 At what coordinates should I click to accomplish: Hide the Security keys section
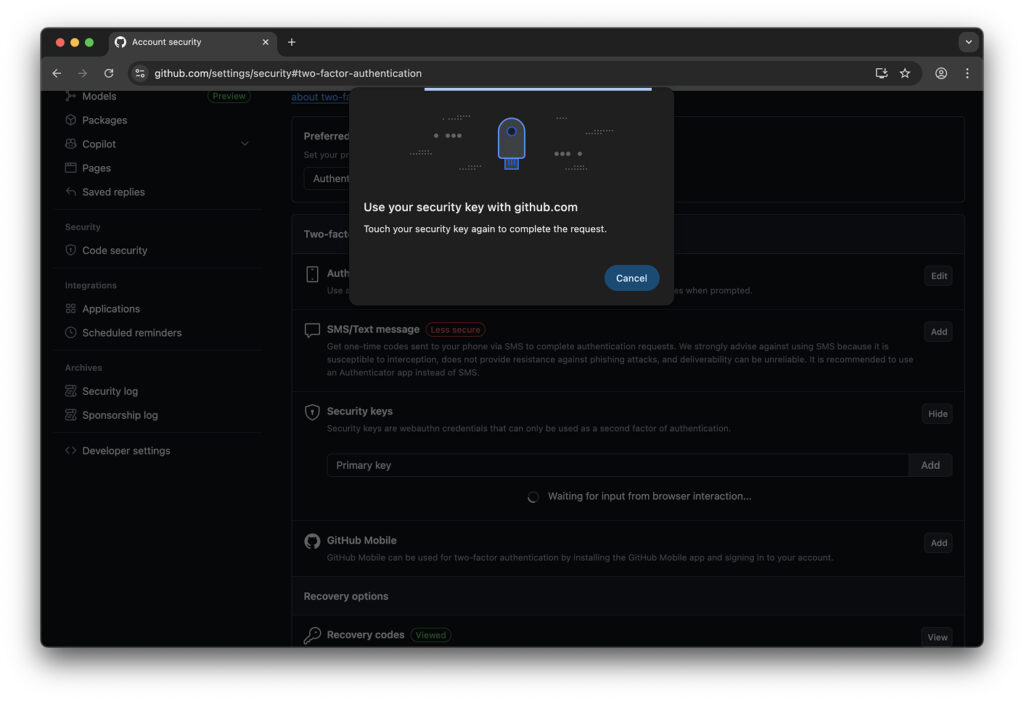tap(937, 414)
